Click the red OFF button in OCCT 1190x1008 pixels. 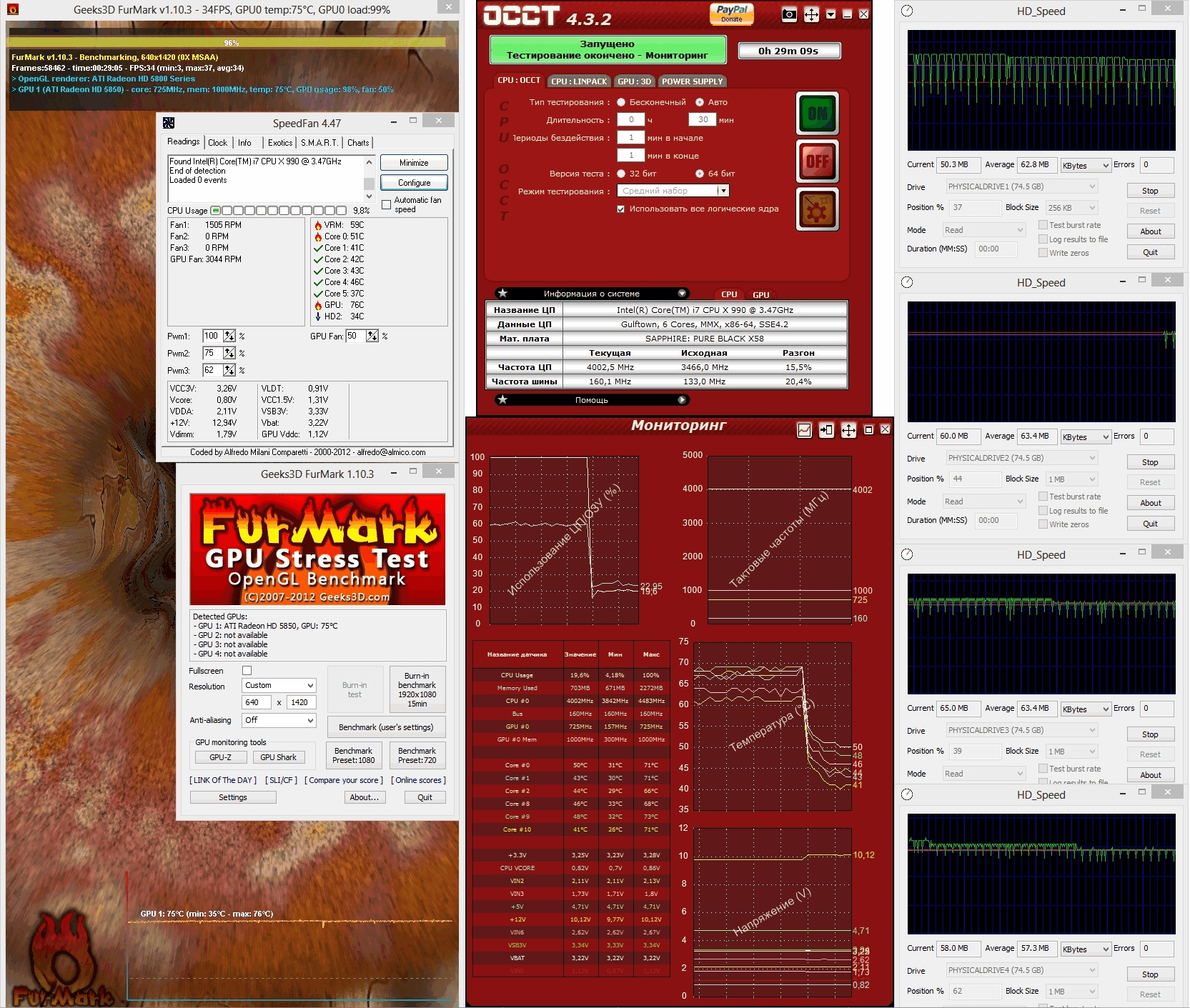tap(817, 161)
